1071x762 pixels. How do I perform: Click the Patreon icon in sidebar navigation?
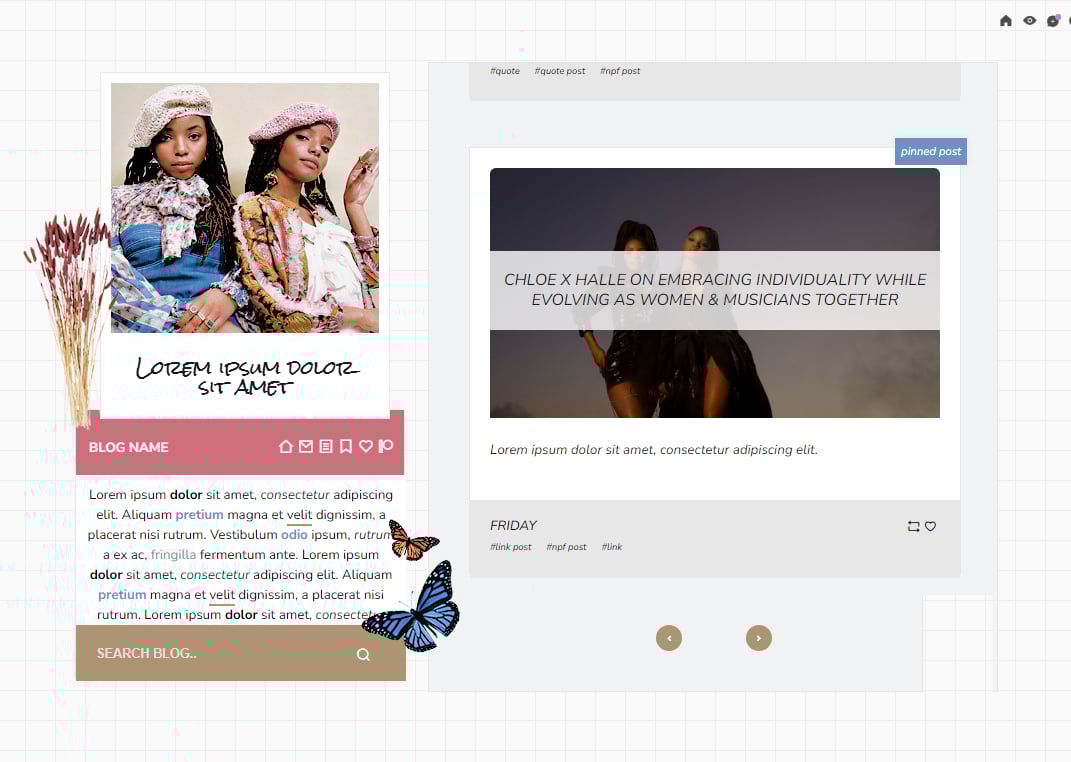point(386,447)
